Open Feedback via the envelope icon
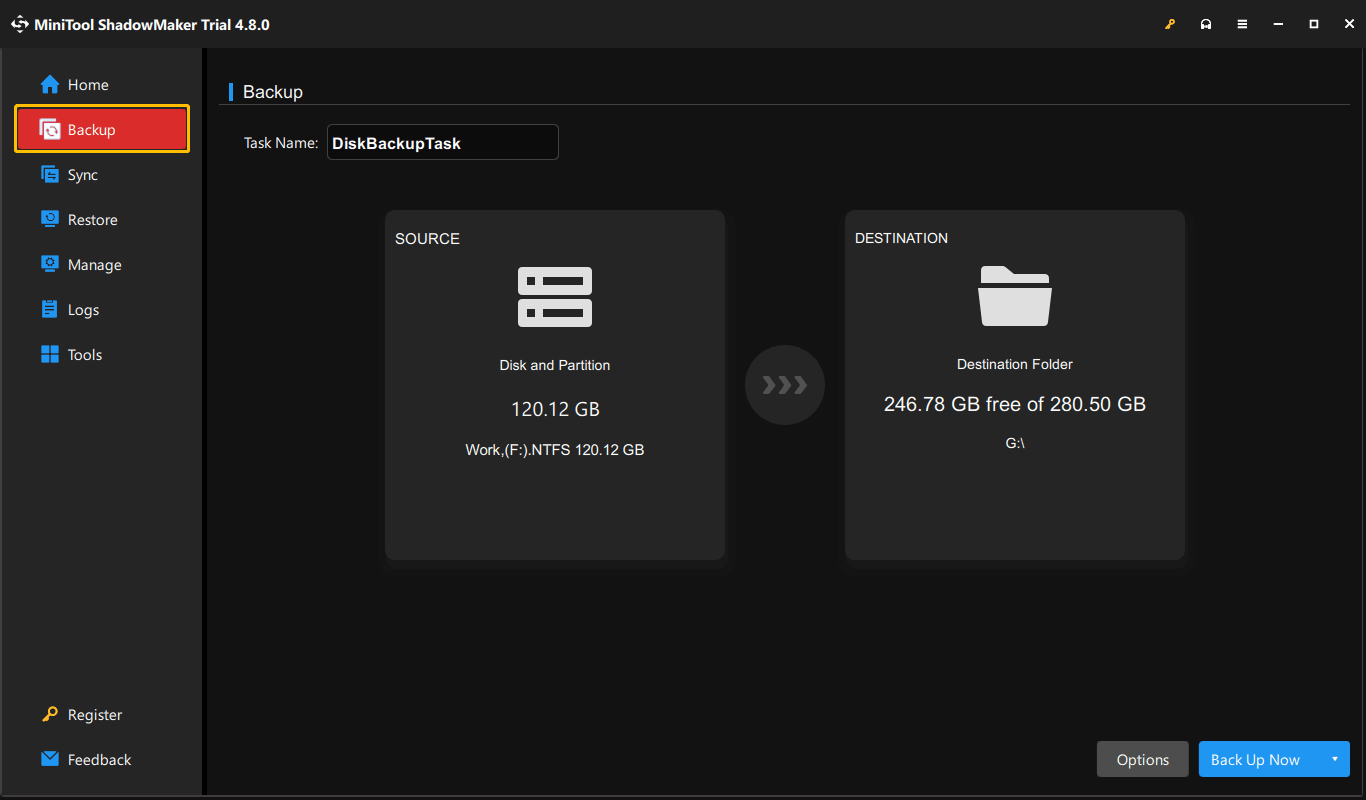Viewport: 1366px width, 800px height. pyautogui.click(x=48, y=759)
